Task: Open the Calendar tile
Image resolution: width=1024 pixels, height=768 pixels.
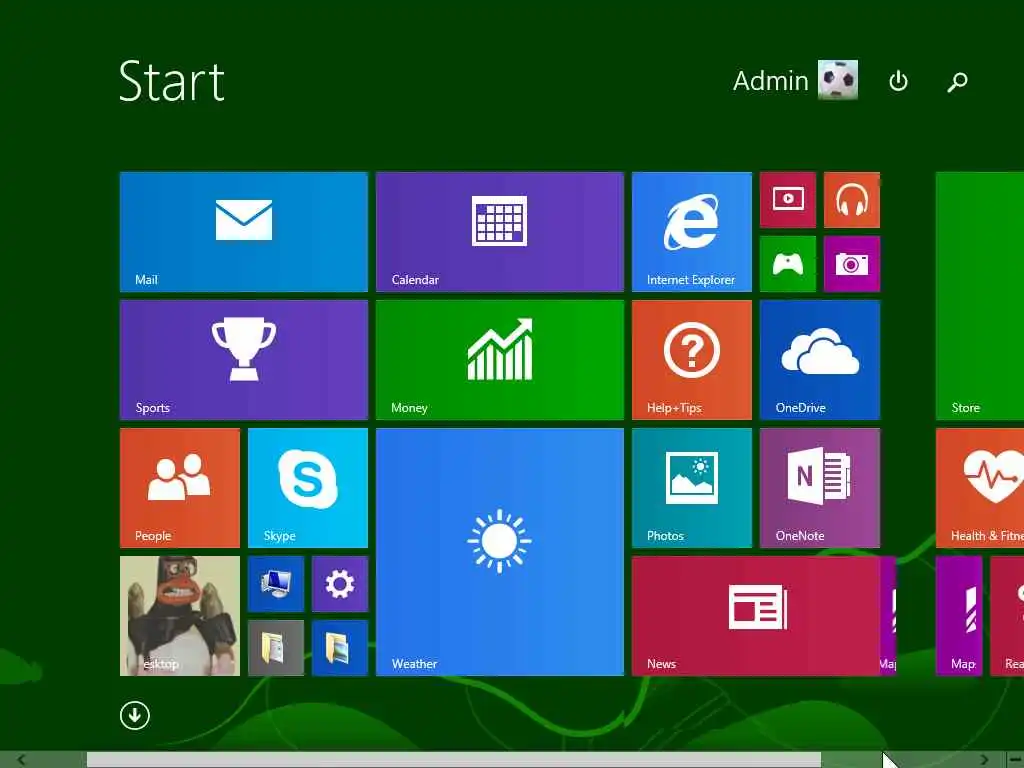Action: (x=500, y=232)
